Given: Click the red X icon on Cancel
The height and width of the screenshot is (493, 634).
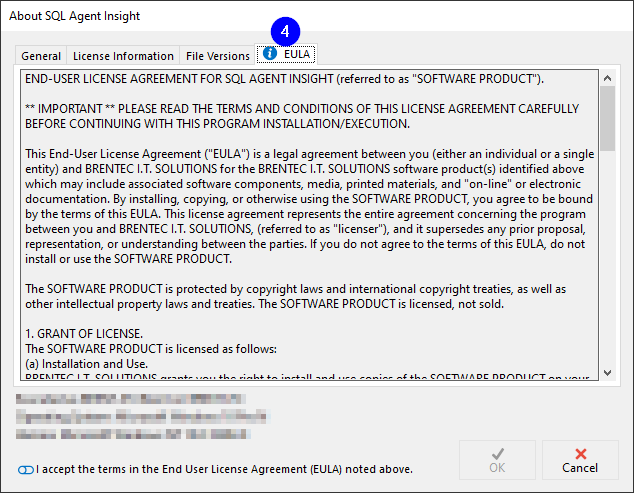Looking at the screenshot, I should (581, 454).
